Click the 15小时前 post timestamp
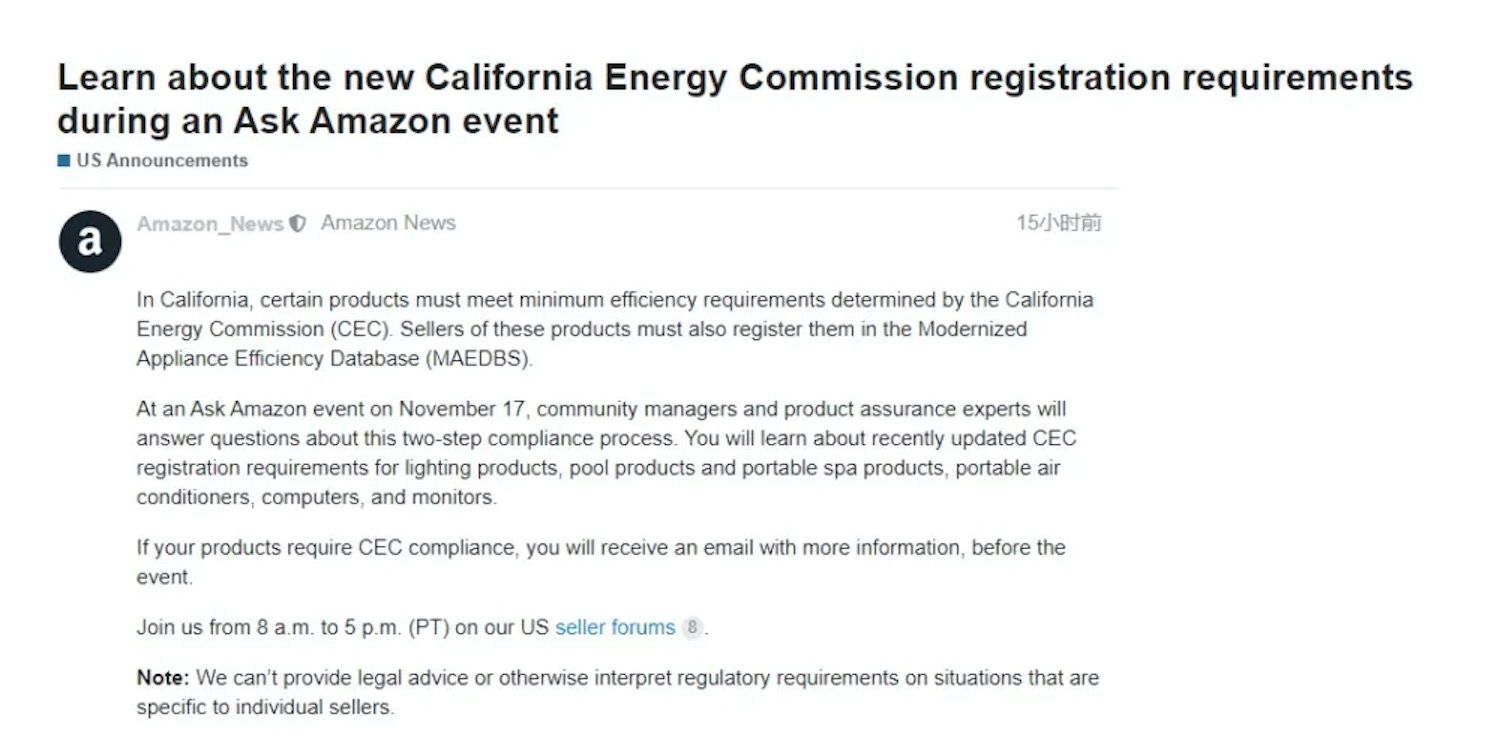1506x750 pixels. (x=1059, y=223)
